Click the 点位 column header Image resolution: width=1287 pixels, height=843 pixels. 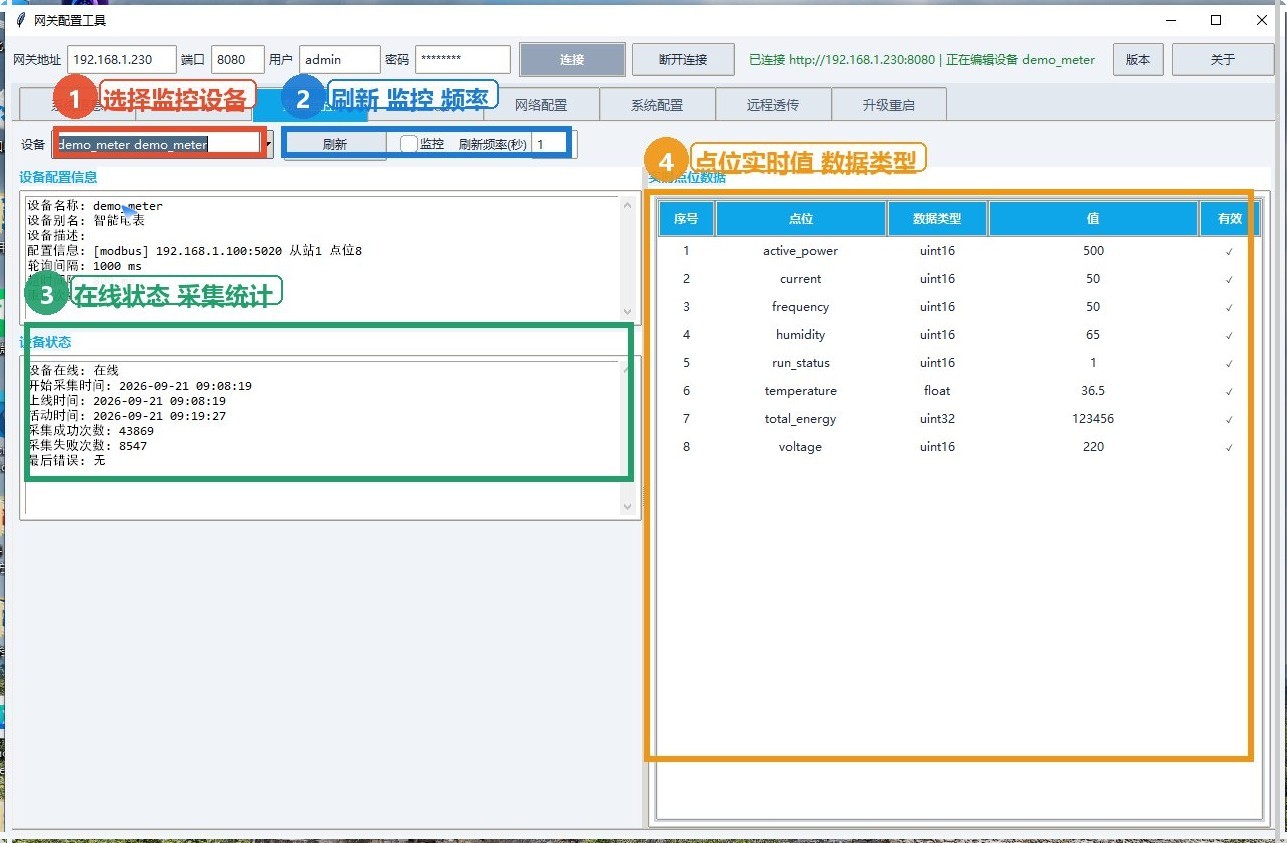(x=801, y=218)
